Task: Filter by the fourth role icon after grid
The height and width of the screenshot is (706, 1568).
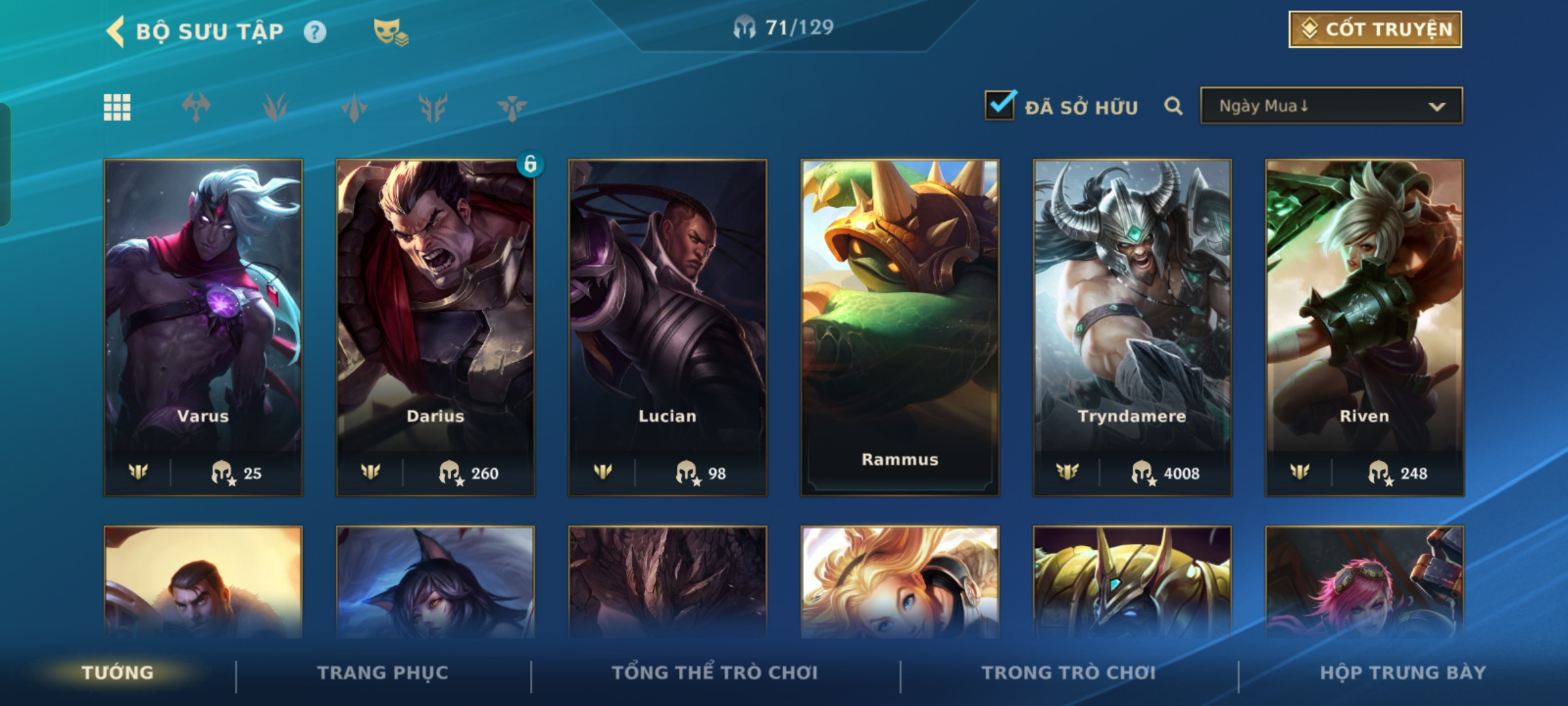Action: (433, 107)
